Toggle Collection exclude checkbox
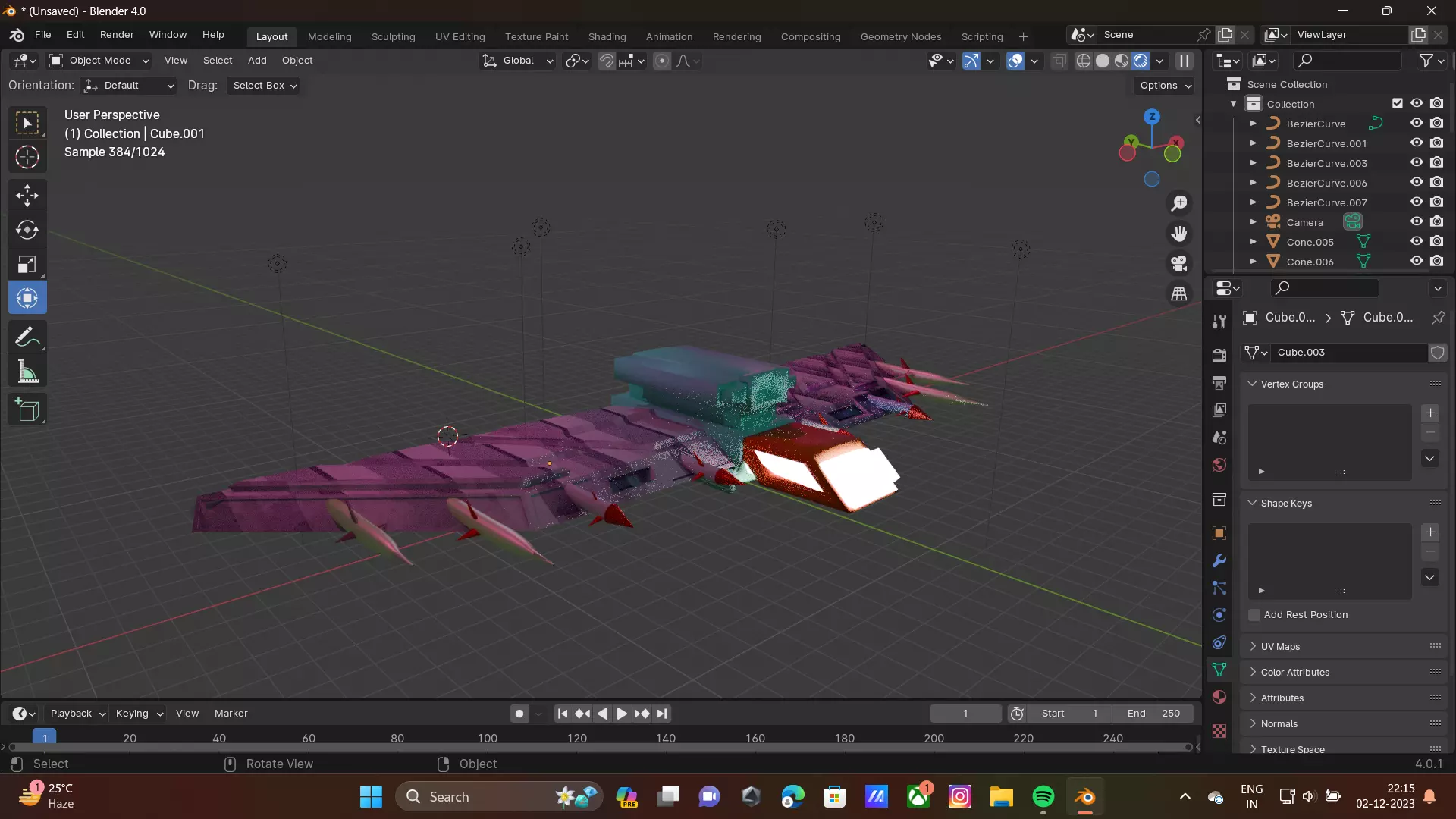The image size is (1456, 819). tap(1397, 104)
